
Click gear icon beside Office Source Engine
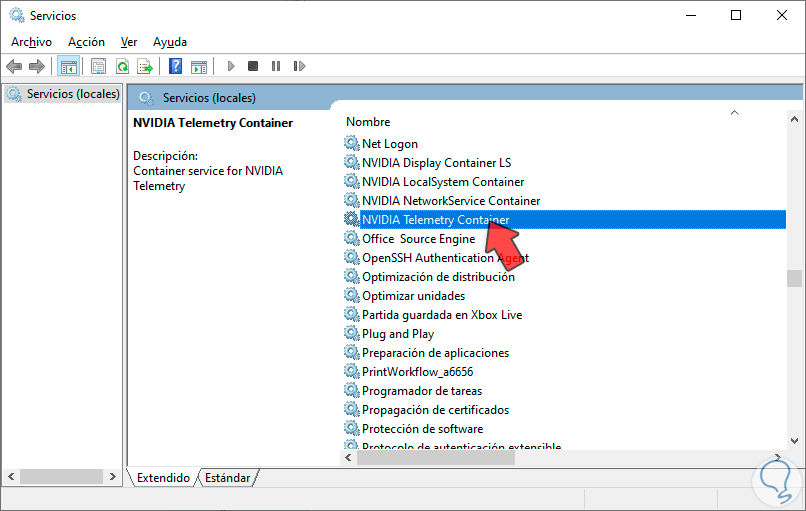[x=352, y=238]
